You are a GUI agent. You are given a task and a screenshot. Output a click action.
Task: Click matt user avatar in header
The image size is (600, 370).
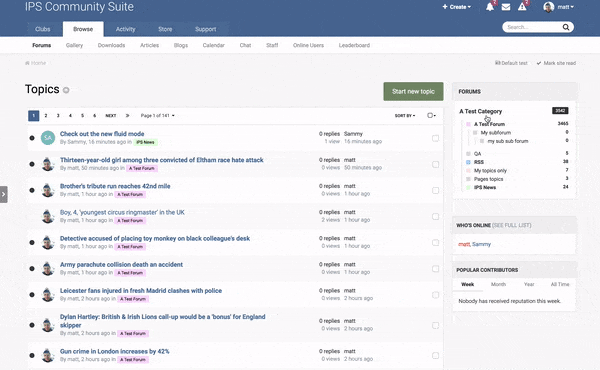(x=549, y=7)
